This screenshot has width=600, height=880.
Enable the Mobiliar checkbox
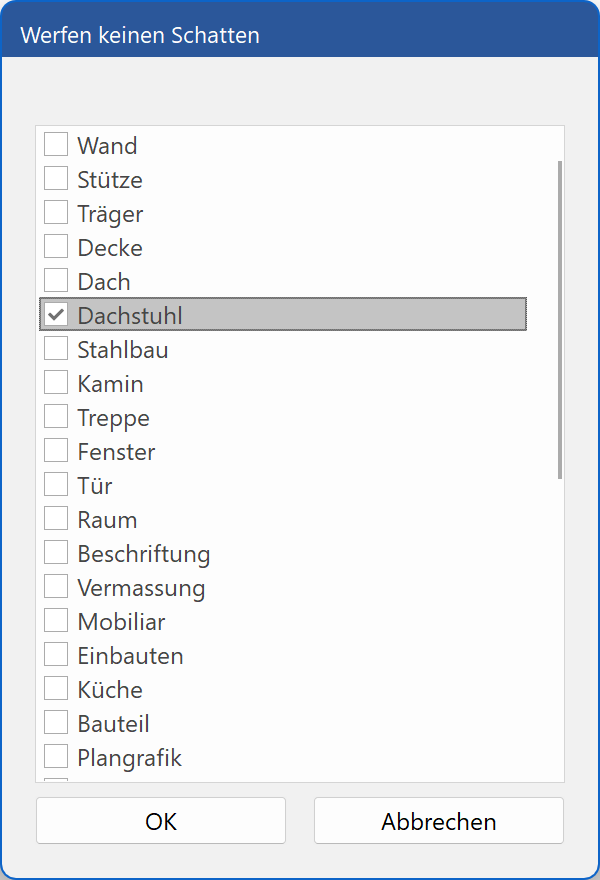point(56,621)
